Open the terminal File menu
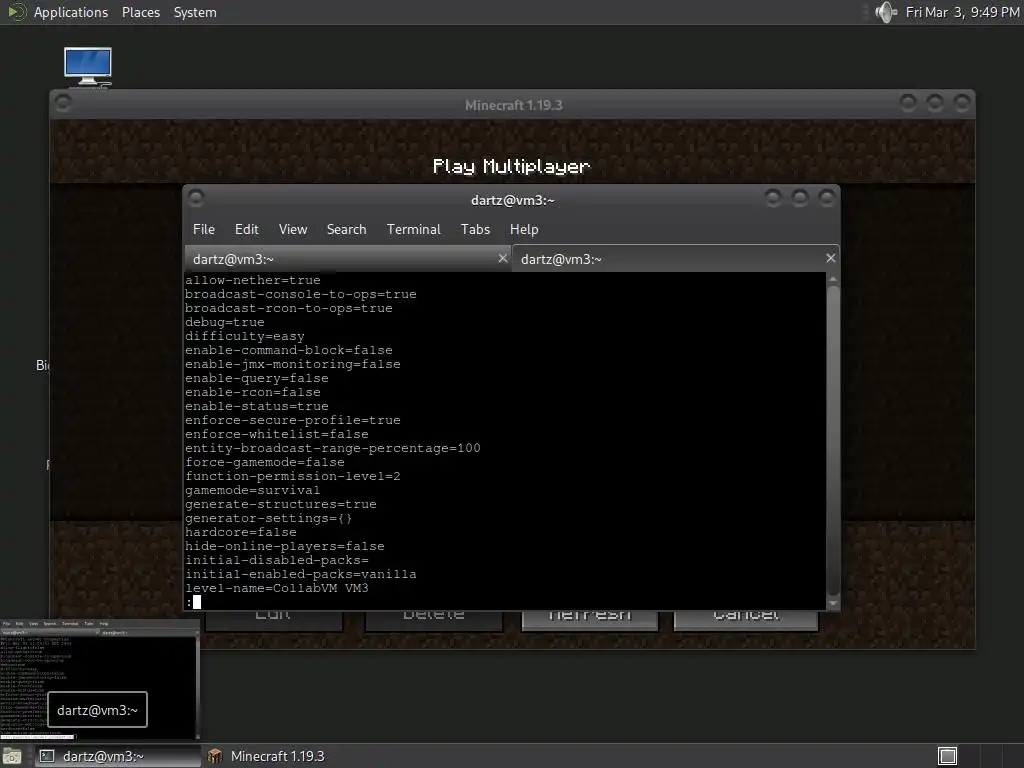Screen dimensions: 1024x768 (x=204, y=229)
